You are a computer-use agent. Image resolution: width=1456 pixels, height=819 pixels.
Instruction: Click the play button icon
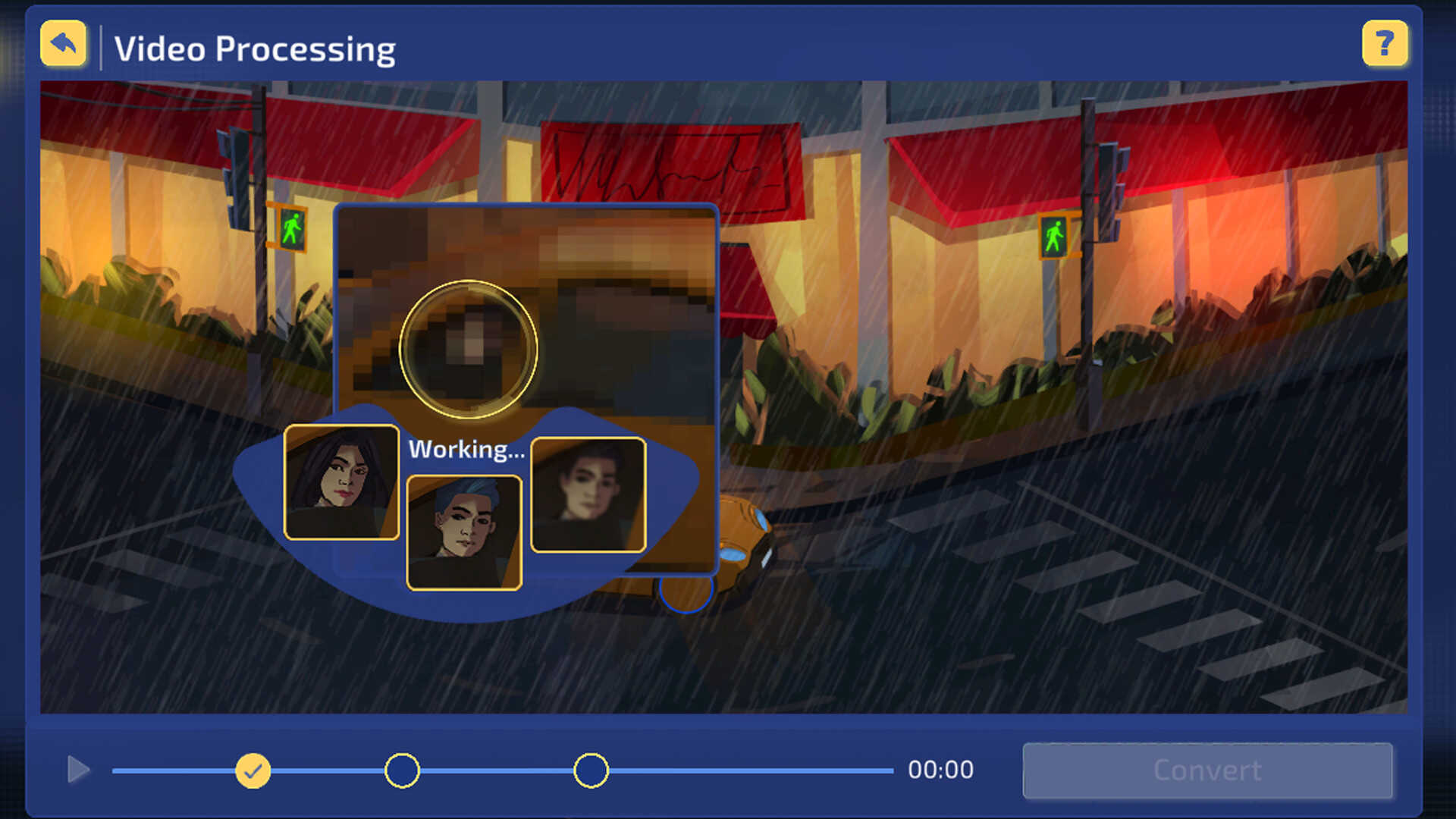[x=77, y=769]
